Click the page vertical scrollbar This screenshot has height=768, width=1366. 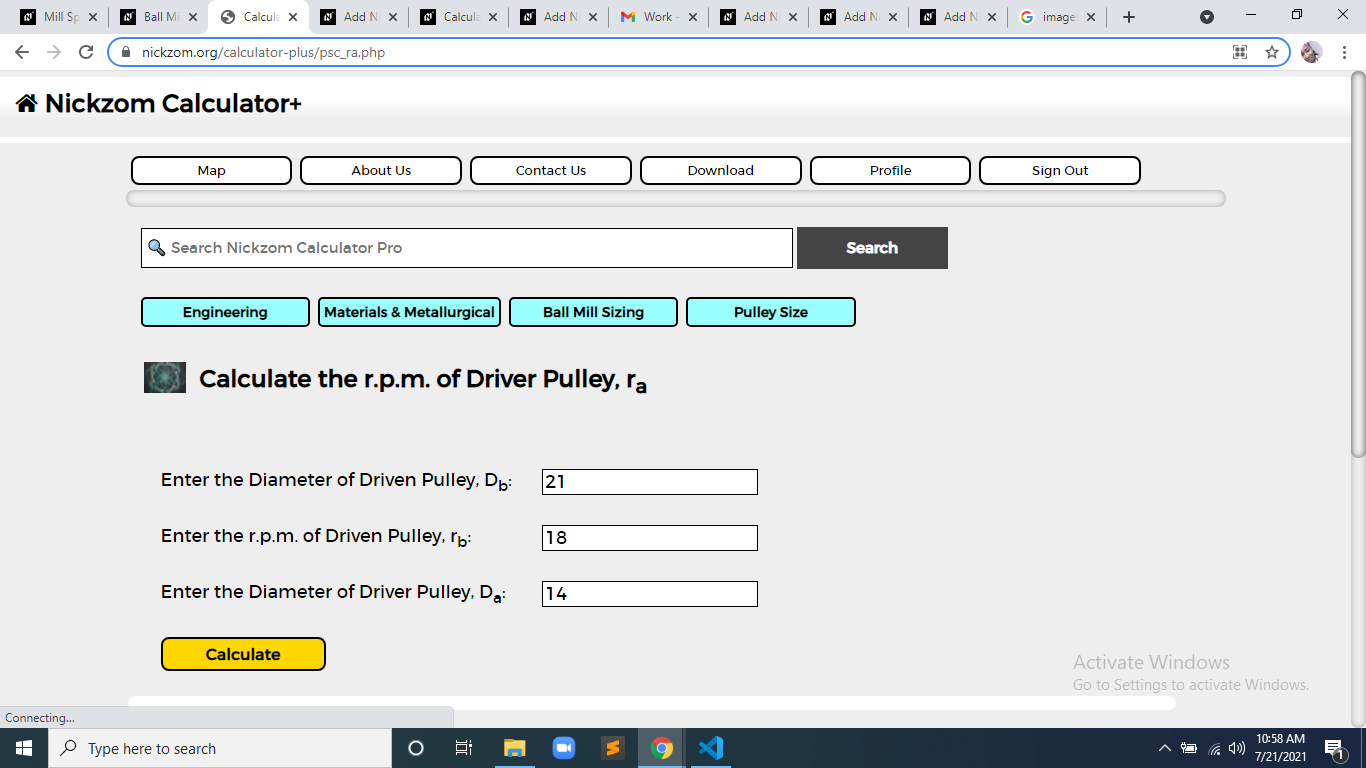click(1358, 265)
